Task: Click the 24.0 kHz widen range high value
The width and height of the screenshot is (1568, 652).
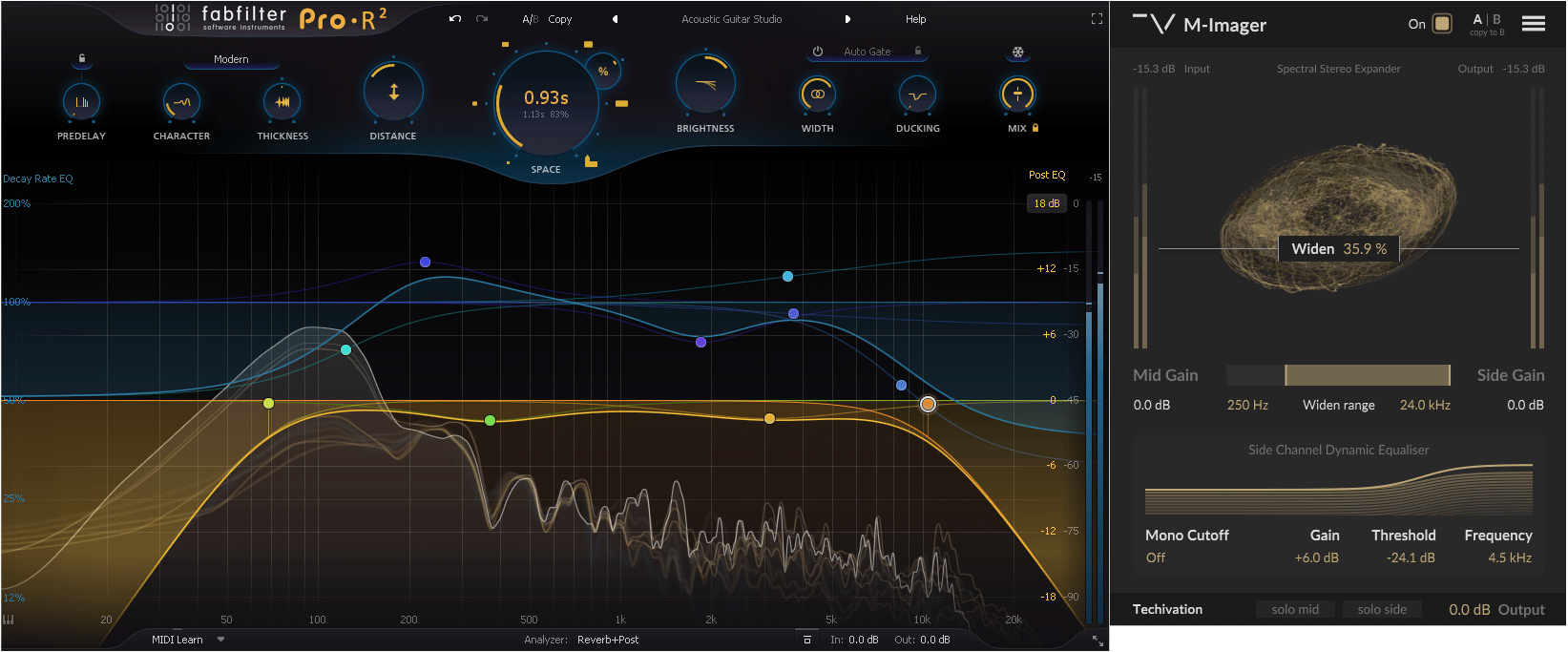Action: (x=1425, y=405)
